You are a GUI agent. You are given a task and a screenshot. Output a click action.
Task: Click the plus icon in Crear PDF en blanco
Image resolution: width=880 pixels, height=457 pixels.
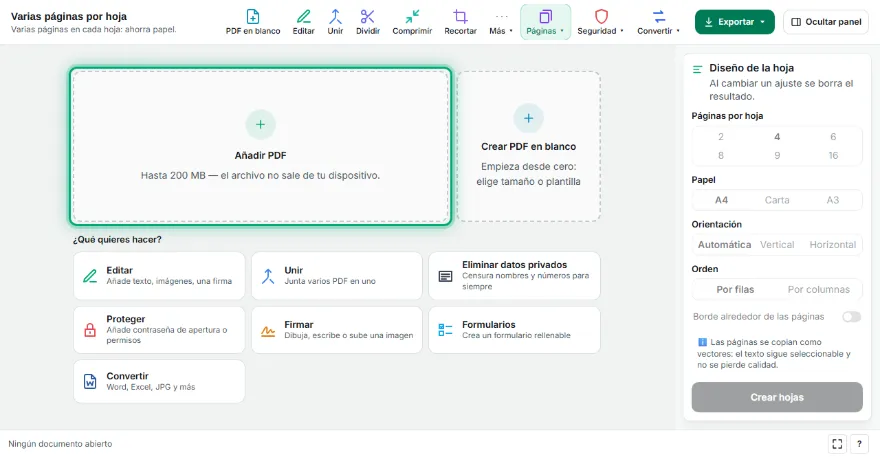click(x=528, y=118)
